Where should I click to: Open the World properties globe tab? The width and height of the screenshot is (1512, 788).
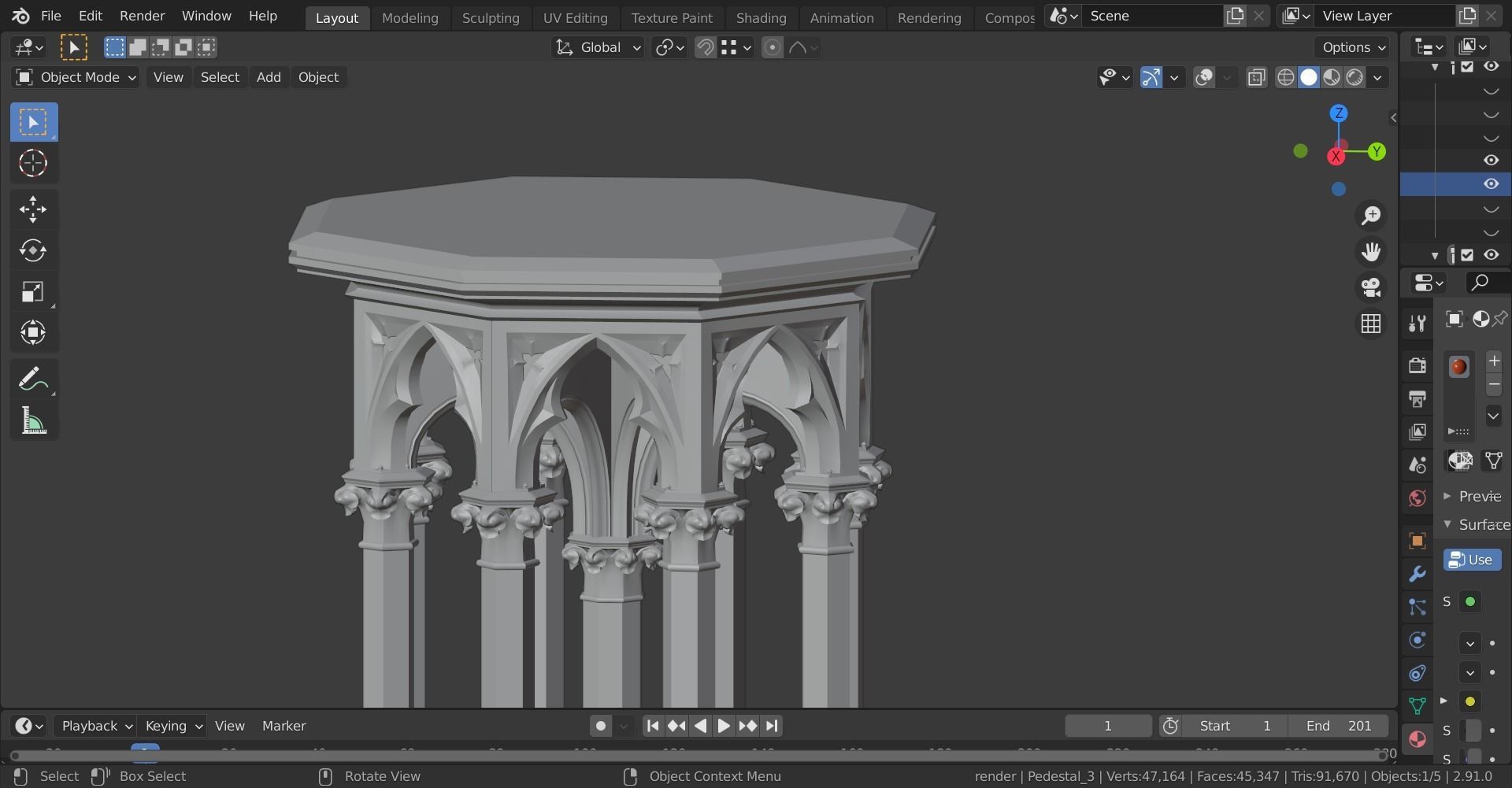pos(1417,498)
